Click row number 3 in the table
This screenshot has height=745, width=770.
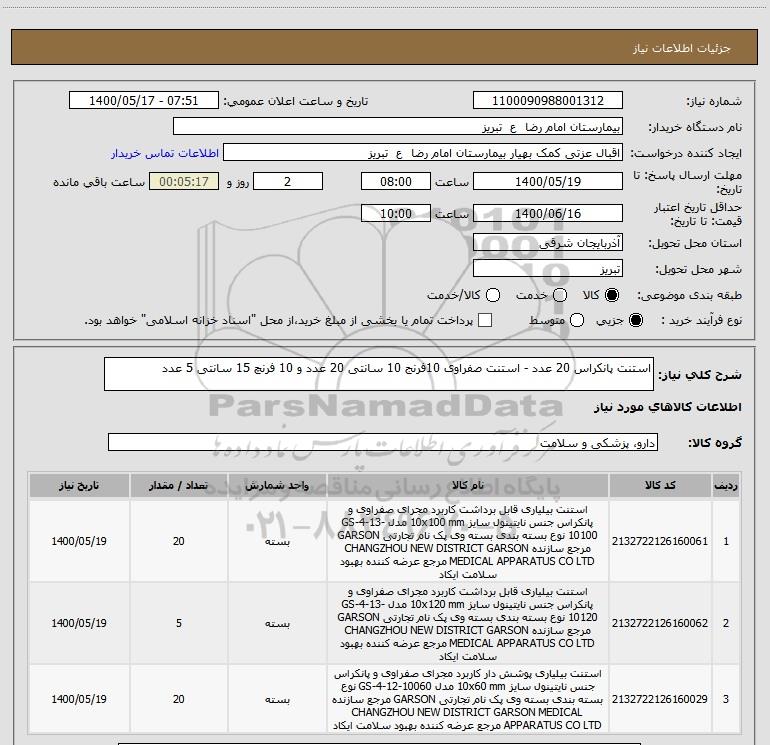(726, 699)
